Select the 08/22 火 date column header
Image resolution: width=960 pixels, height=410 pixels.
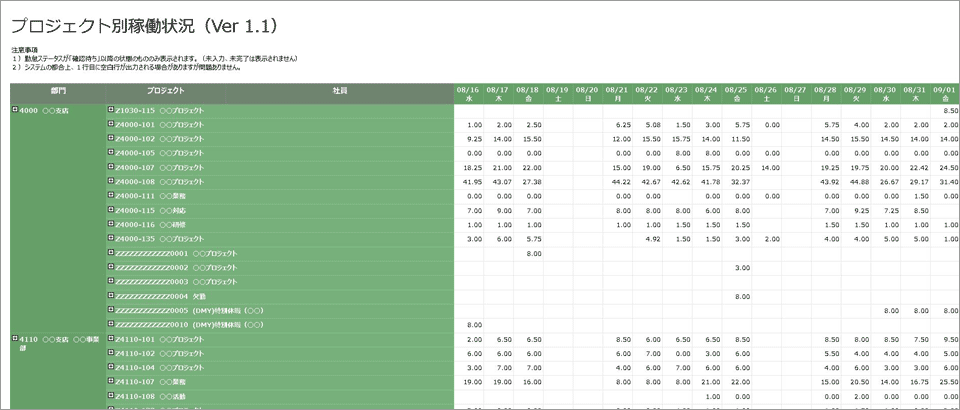click(648, 93)
